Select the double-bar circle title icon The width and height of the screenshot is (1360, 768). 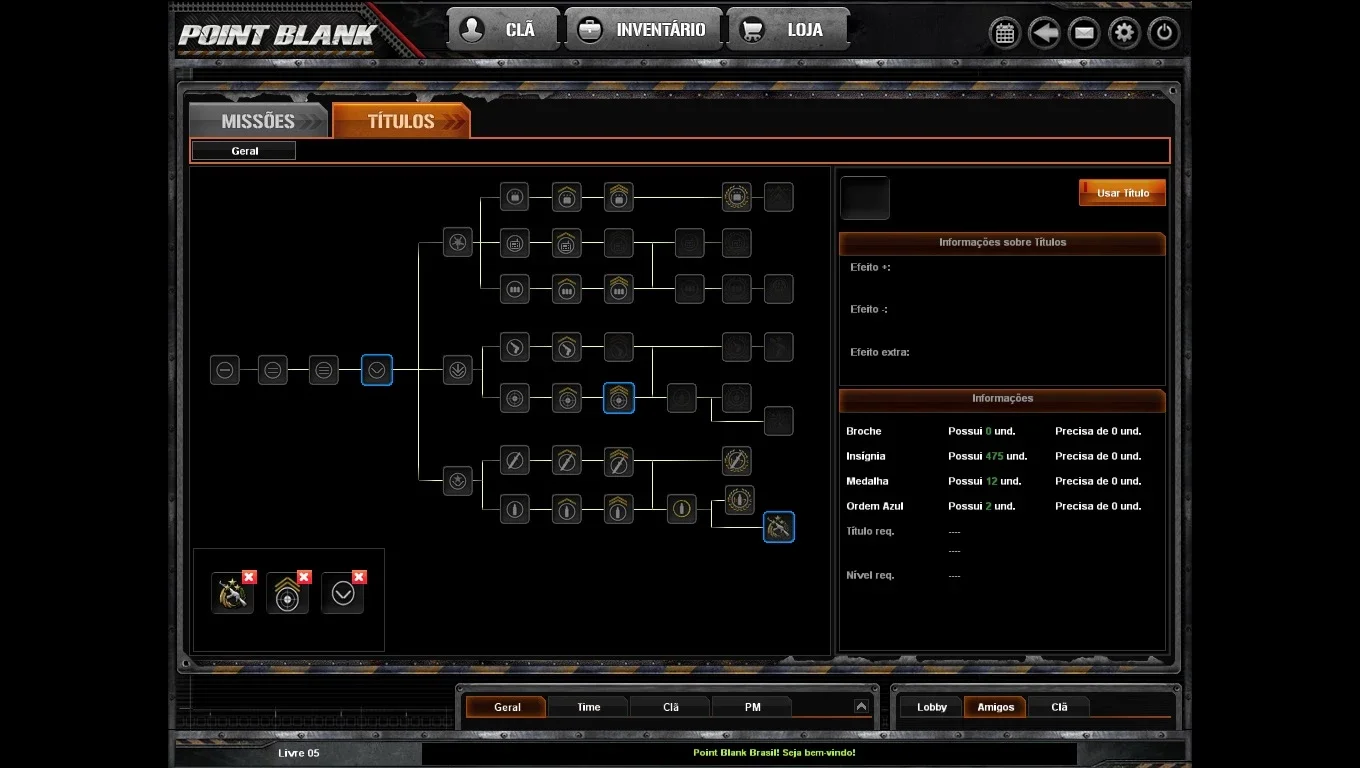pos(272,370)
